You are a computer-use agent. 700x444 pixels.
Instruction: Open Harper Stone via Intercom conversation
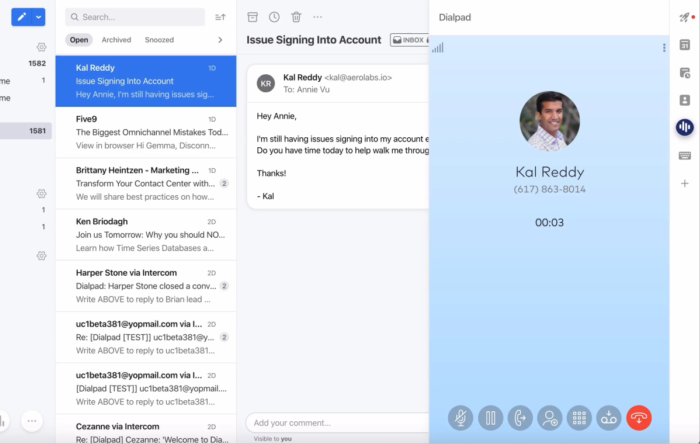click(146, 286)
